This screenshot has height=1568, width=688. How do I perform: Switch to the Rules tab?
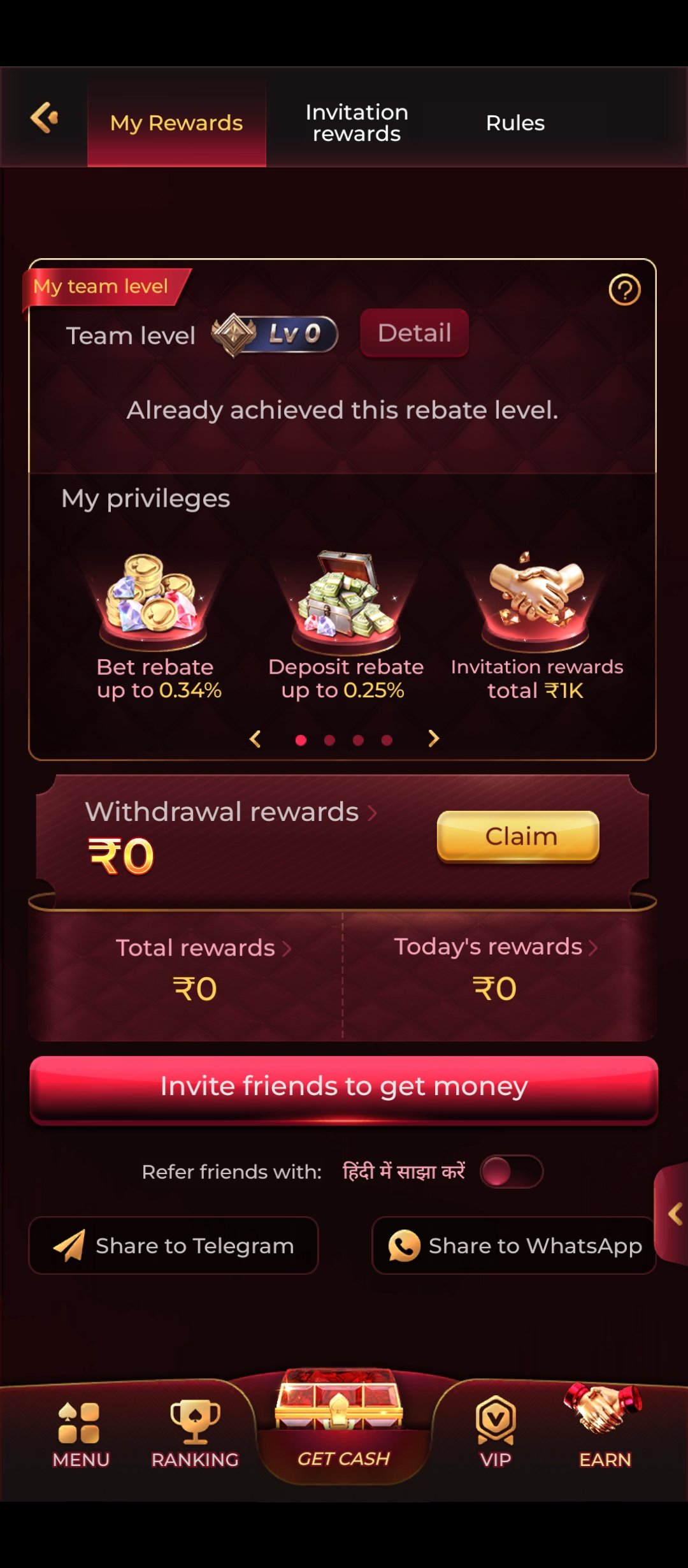[x=515, y=123]
